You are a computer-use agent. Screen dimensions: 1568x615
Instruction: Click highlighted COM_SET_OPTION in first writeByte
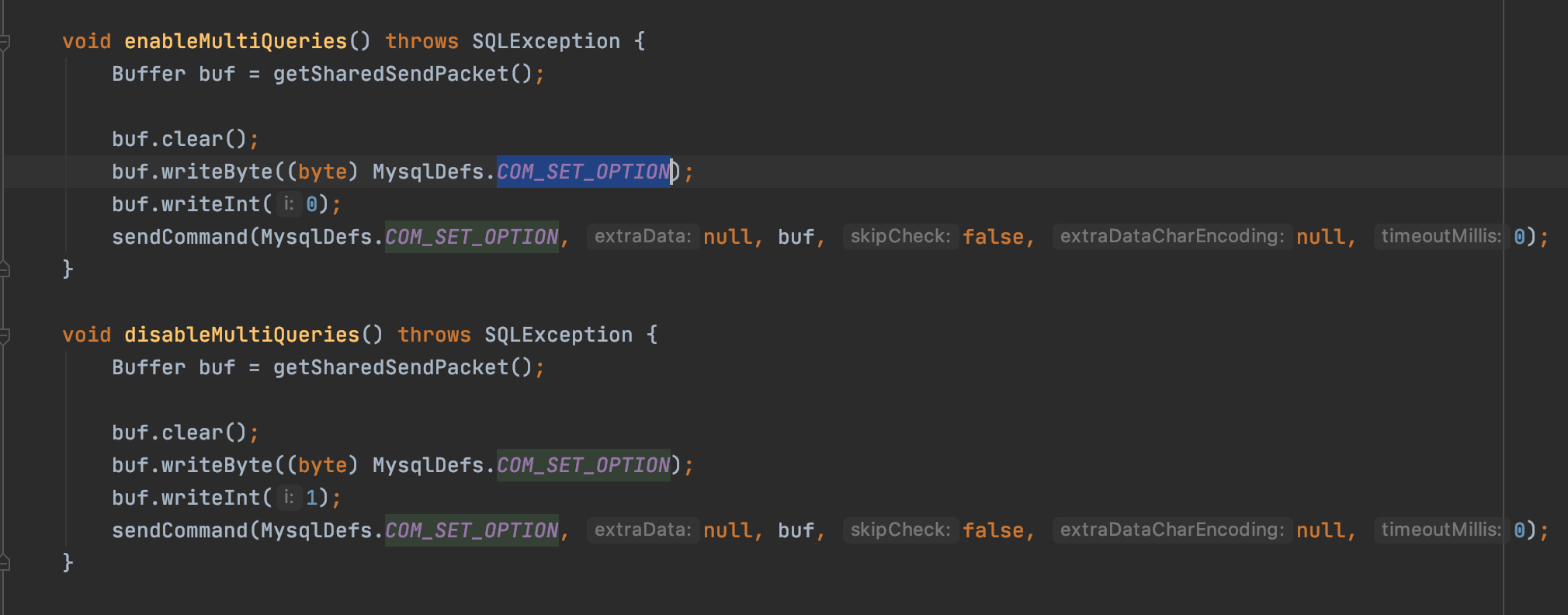click(583, 172)
